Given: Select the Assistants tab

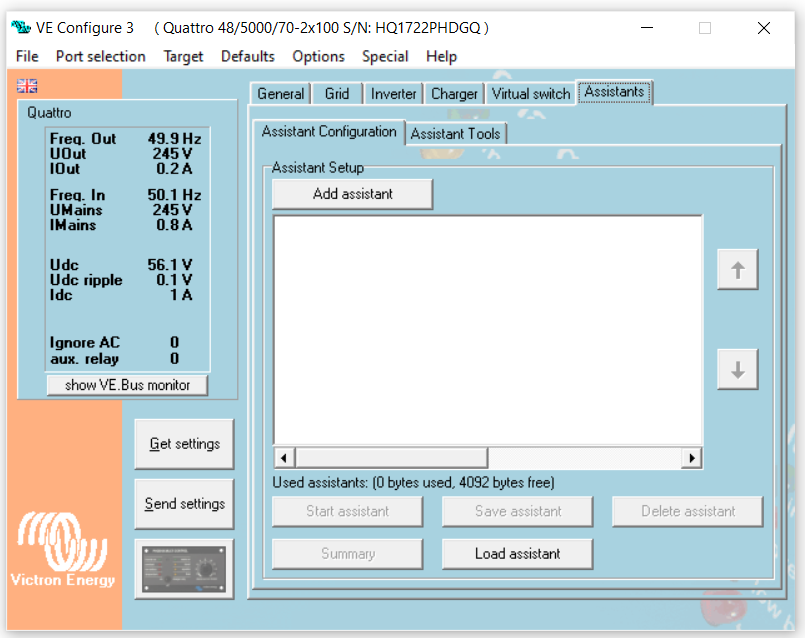Looking at the screenshot, I should point(615,92).
